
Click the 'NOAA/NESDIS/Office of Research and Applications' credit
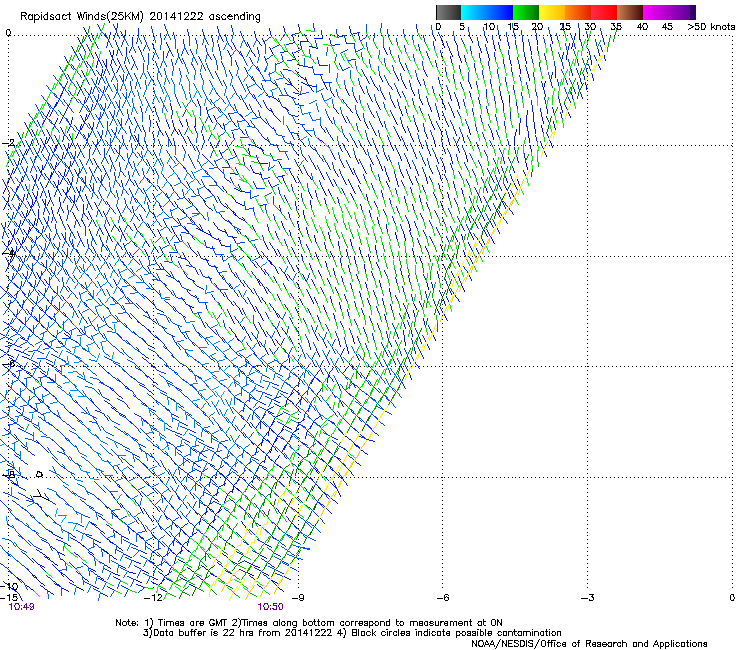click(589, 644)
